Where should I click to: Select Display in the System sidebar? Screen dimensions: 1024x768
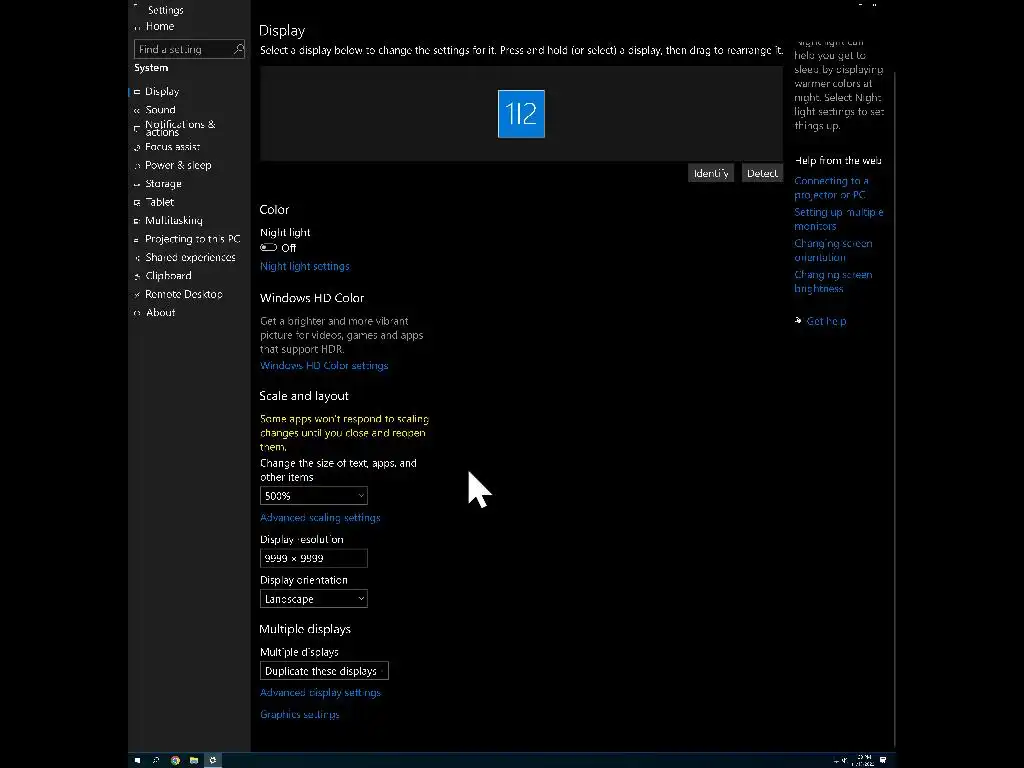click(x=162, y=91)
